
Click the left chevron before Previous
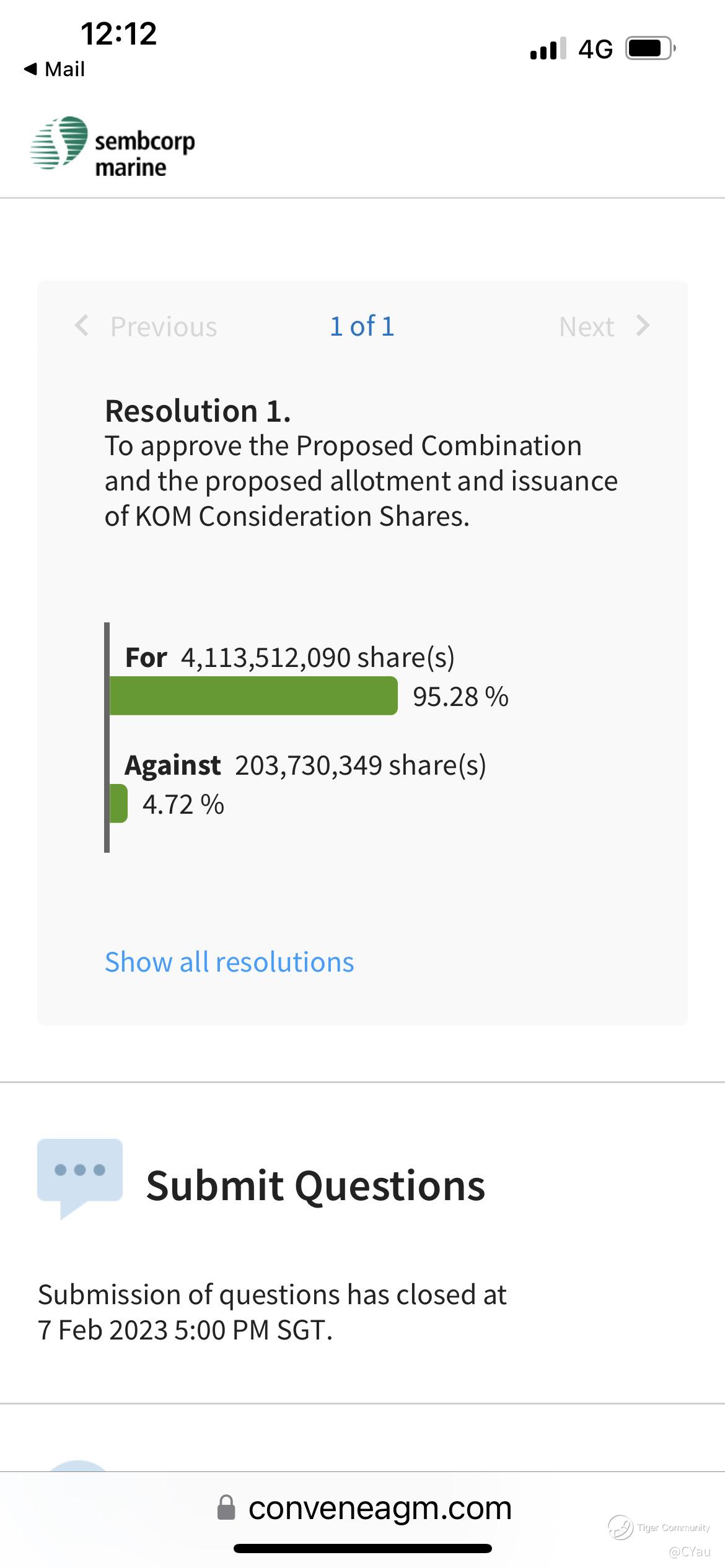click(x=81, y=326)
